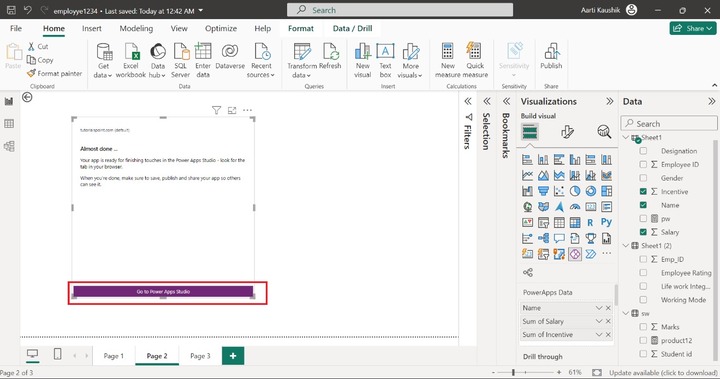Collapse the Sheet1 (2) table

pyautogui.click(x=626, y=246)
